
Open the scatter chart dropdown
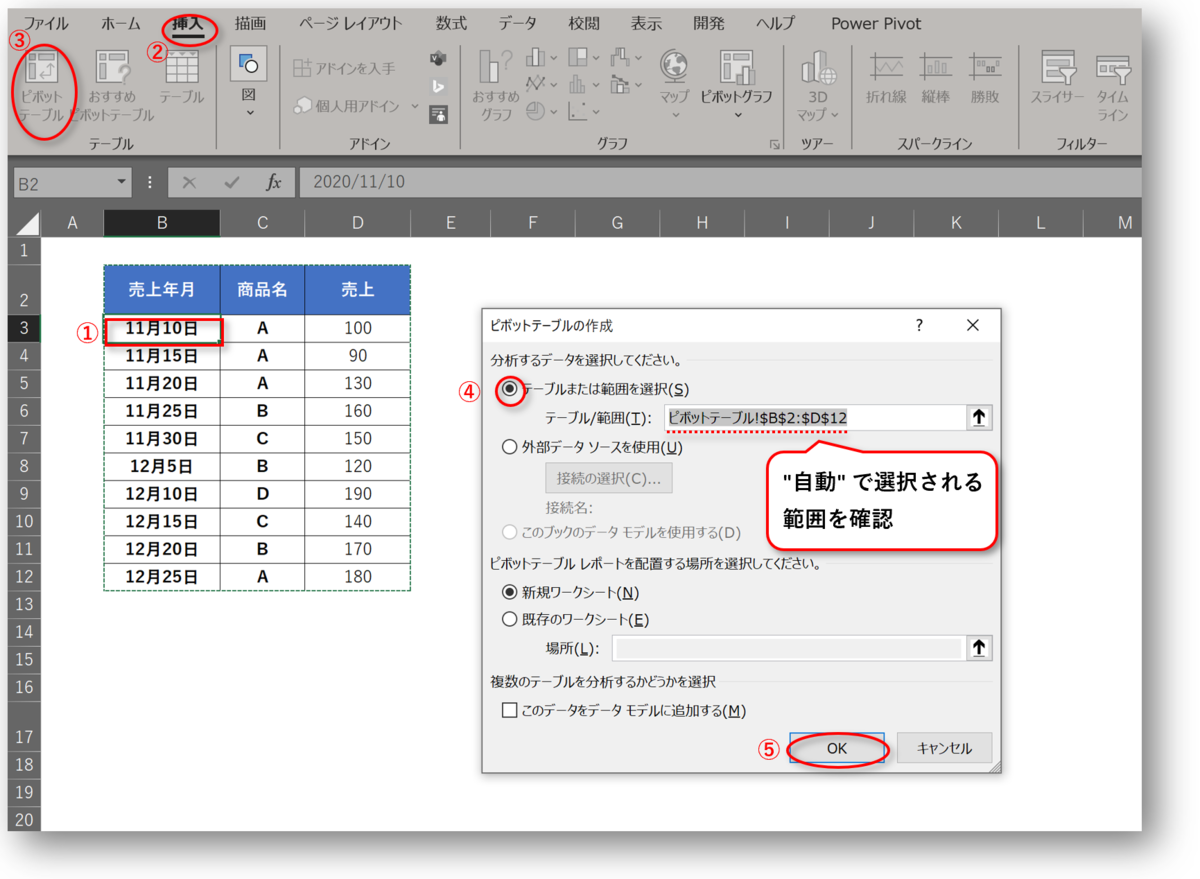click(597, 112)
